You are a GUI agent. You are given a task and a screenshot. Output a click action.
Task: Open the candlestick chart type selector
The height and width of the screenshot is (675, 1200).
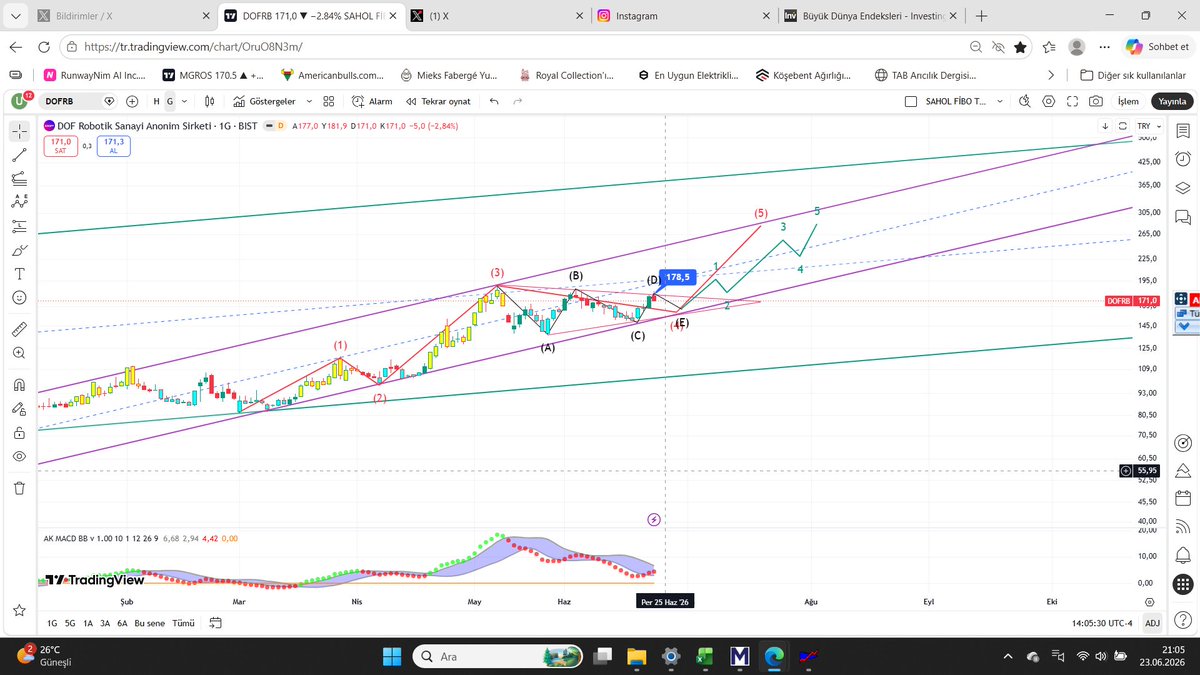210,101
